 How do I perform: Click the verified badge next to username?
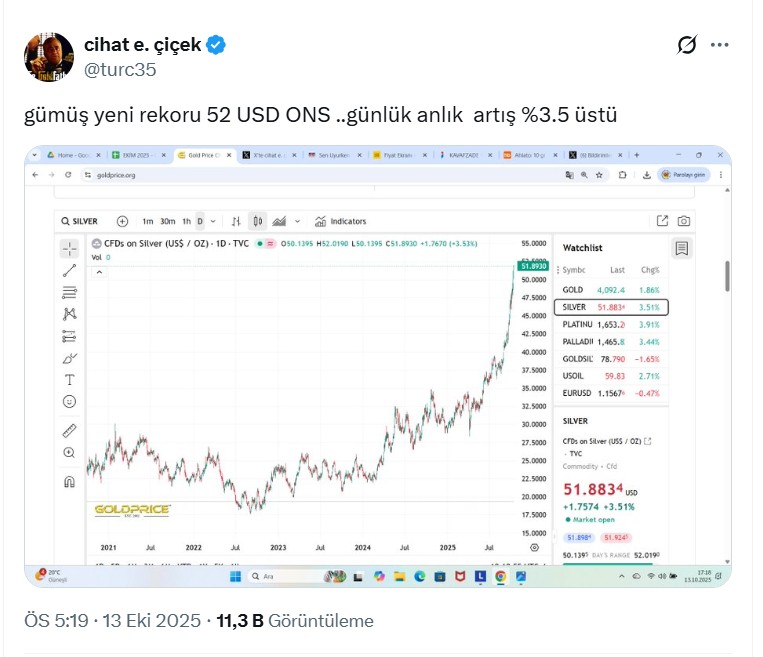(x=216, y=44)
